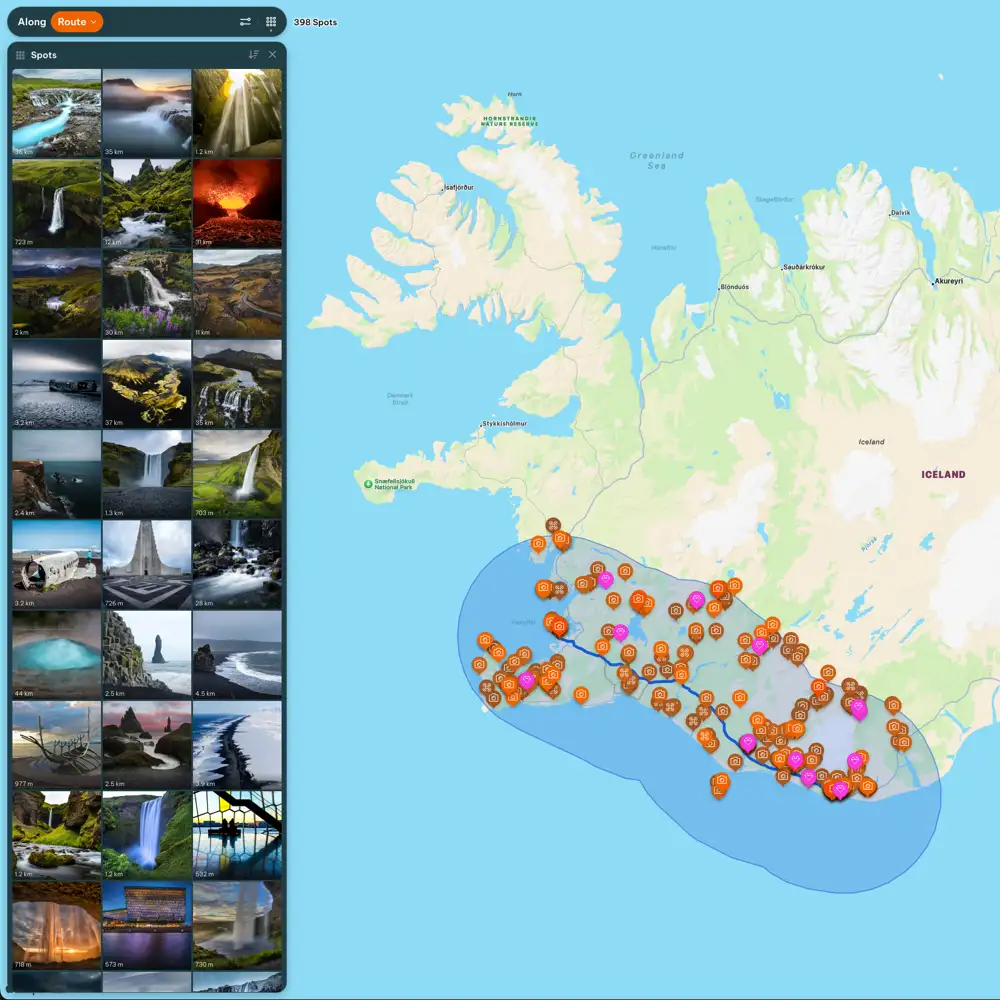1000x1000 pixels.
Task: Open Skógafoss waterfall photo, 1.3 km
Action: (x=147, y=474)
